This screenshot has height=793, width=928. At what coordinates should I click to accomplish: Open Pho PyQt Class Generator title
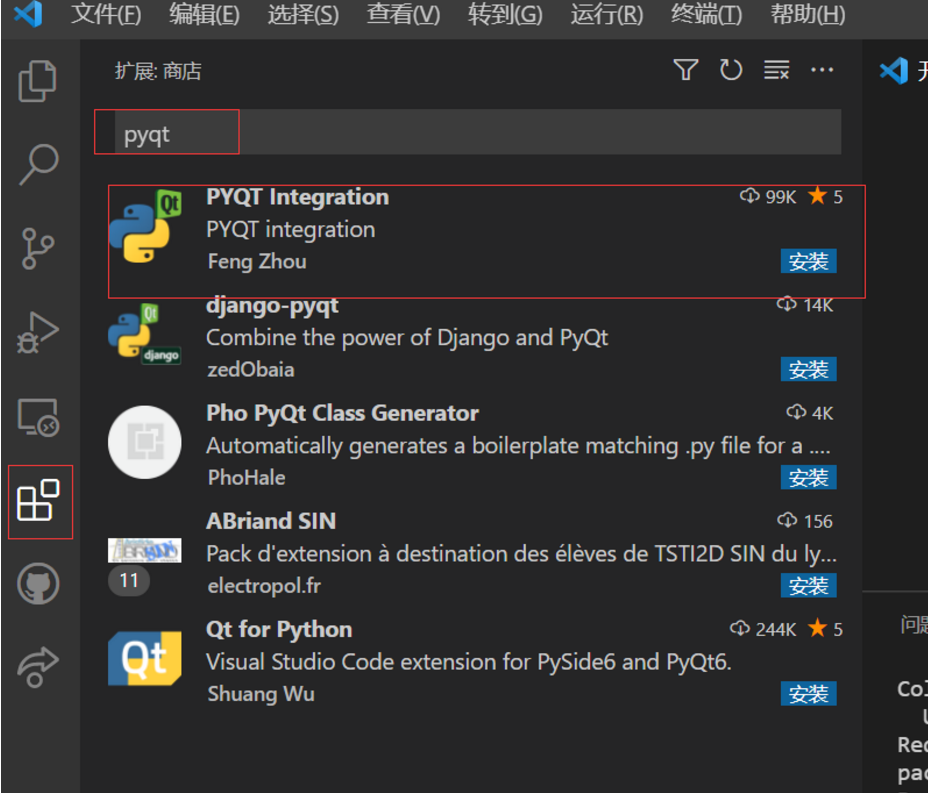pos(343,413)
